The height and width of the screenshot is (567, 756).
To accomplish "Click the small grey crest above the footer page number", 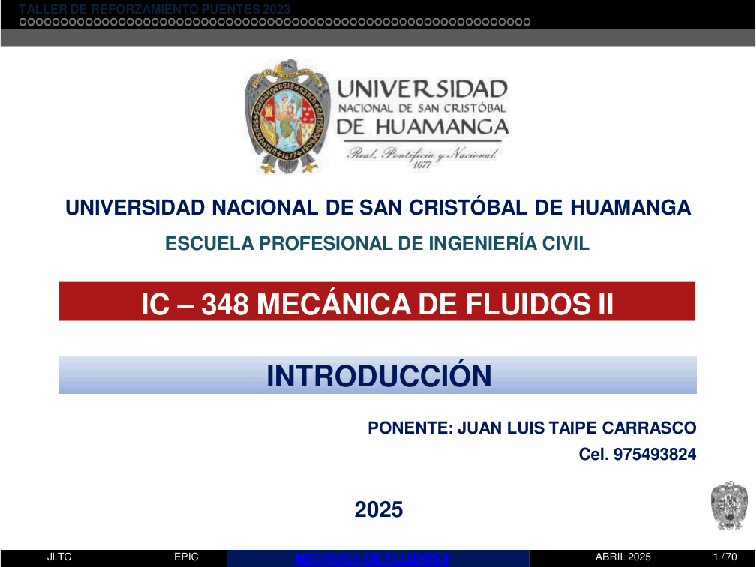I will (x=729, y=505).
